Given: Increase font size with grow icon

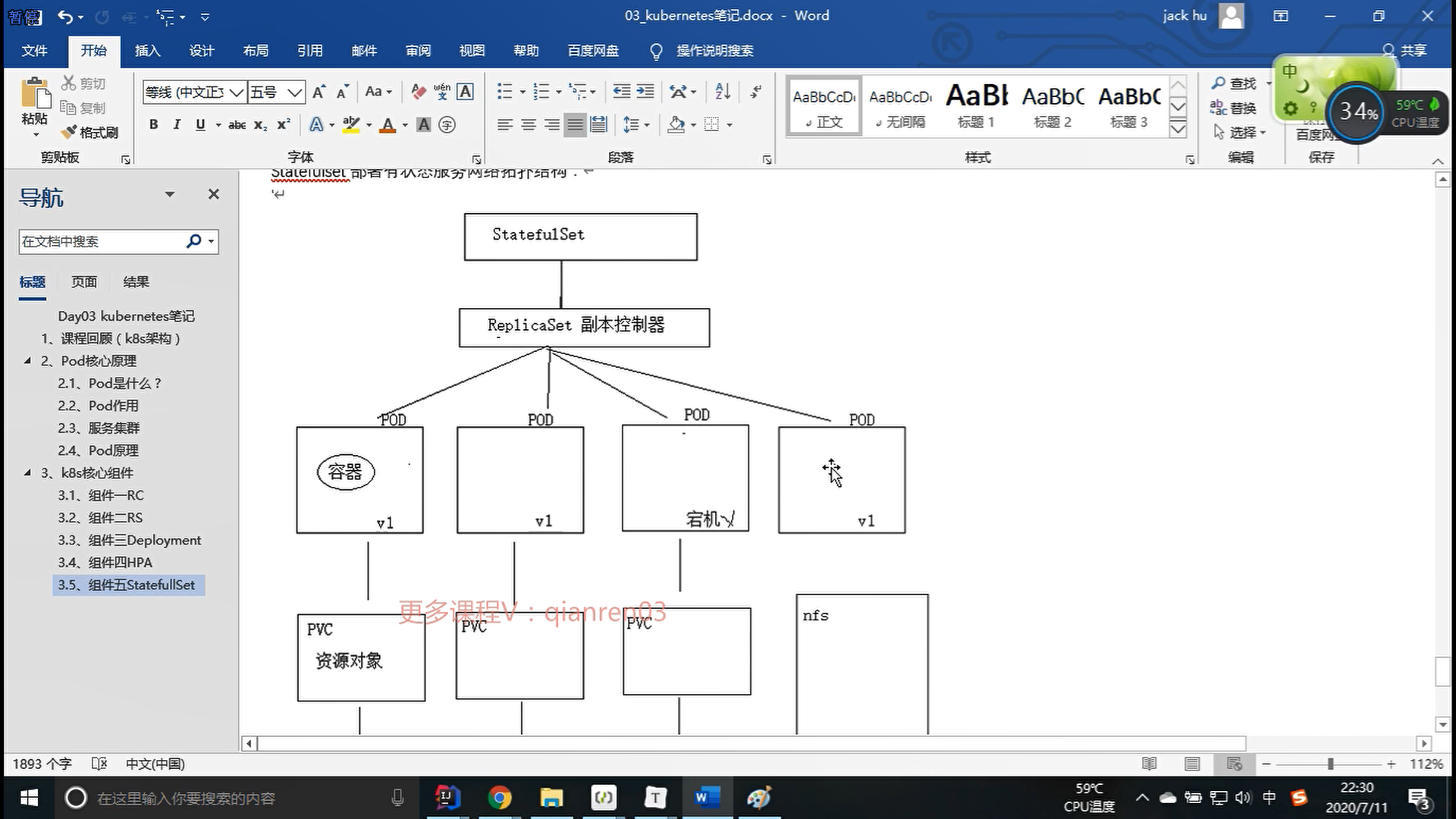Looking at the screenshot, I should 319,92.
